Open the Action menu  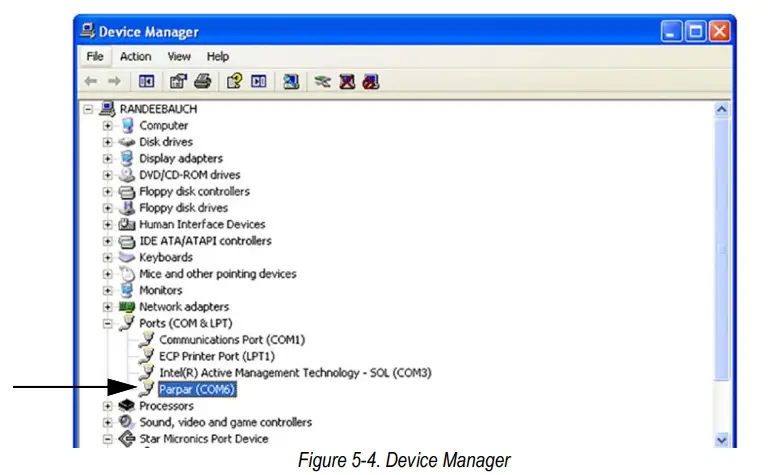coord(135,57)
